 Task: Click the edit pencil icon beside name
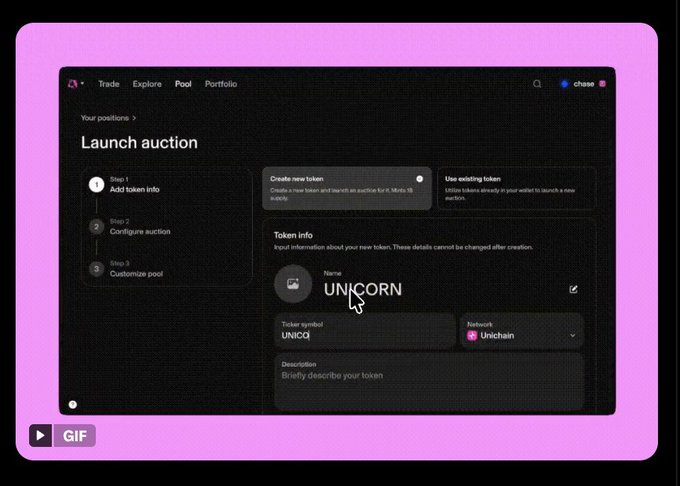573,289
